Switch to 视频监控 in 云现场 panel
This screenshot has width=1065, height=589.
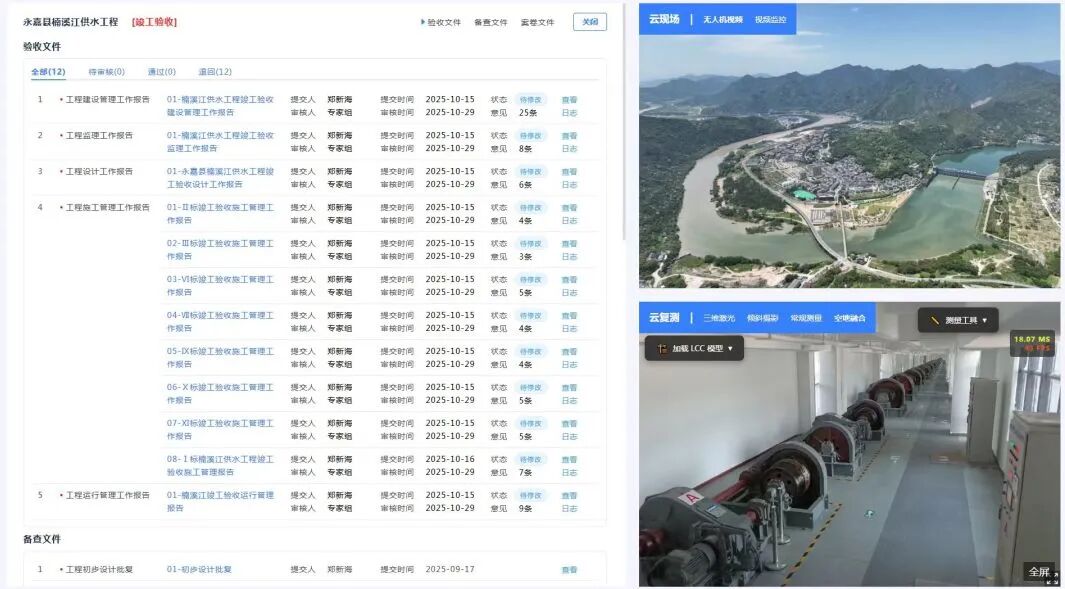(770, 19)
